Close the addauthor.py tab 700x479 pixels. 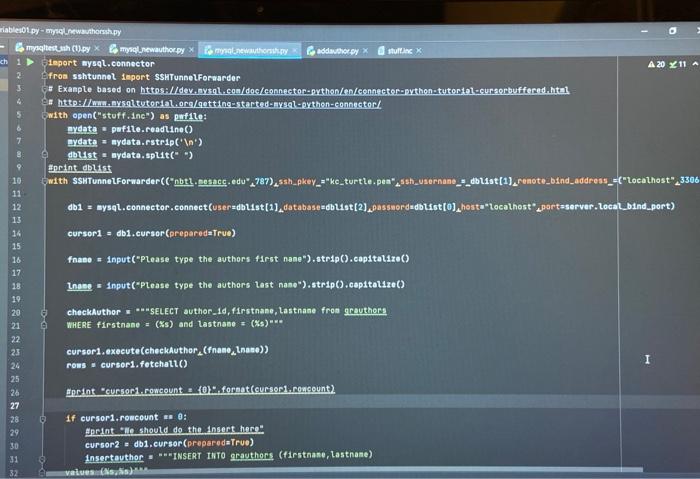366,51
